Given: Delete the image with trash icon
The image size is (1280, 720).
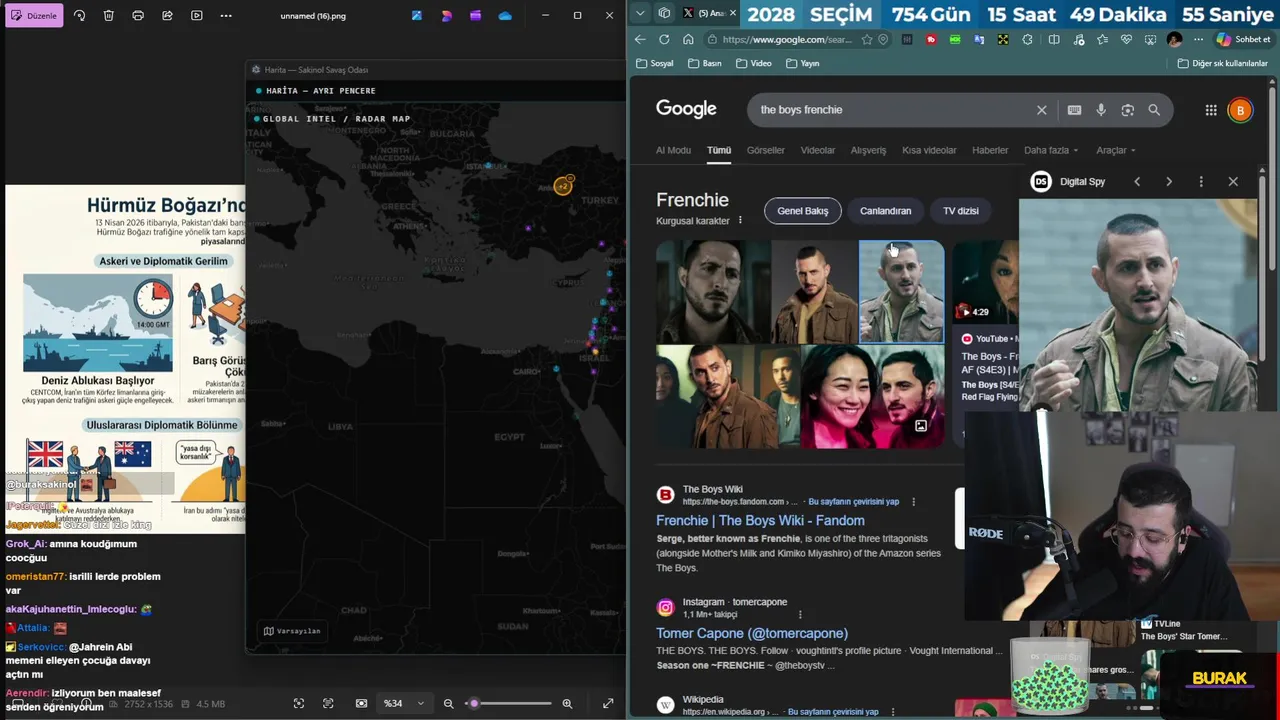Looking at the screenshot, I should point(108,16).
